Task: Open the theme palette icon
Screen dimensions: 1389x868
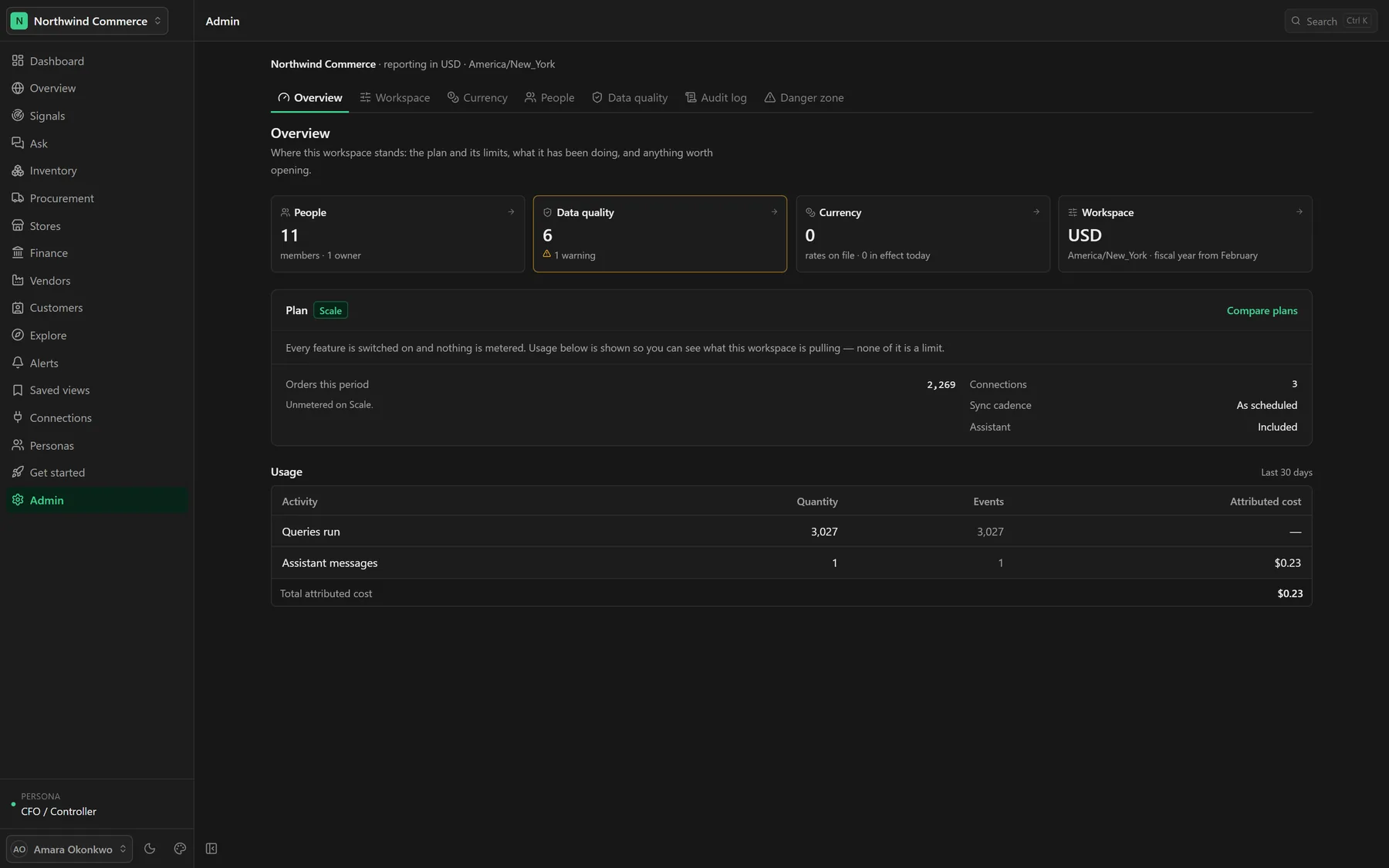Action: 180,849
